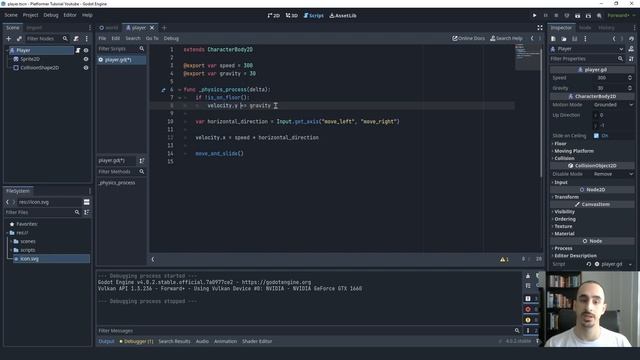The width and height of the screenshot is (640, 360).
Task: Open Motion Mode Grounded dropdown
Action: tap(613, 105)
